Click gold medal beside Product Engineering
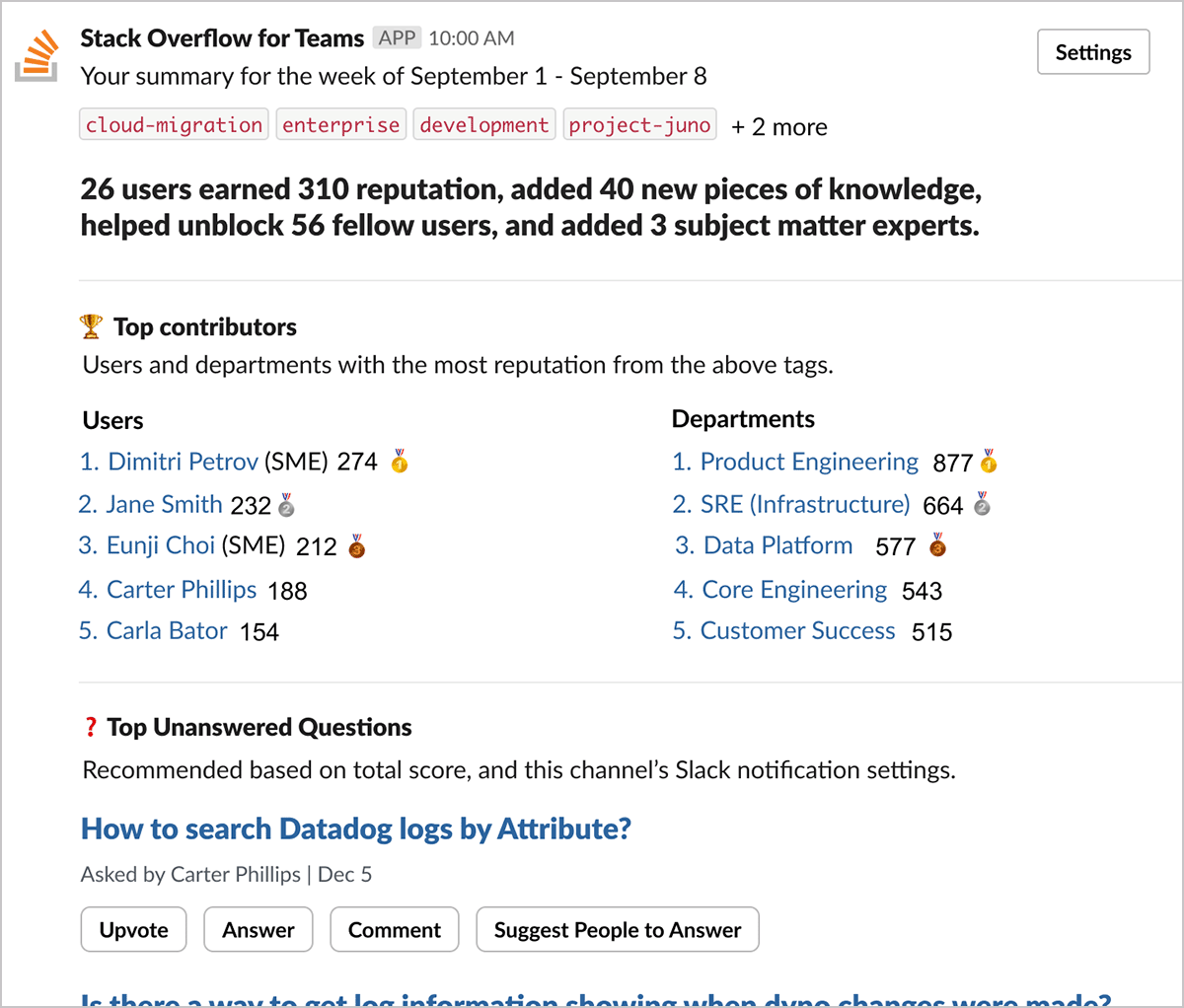This screenshot has height=1008, width=1184. (x=989, y=461)
